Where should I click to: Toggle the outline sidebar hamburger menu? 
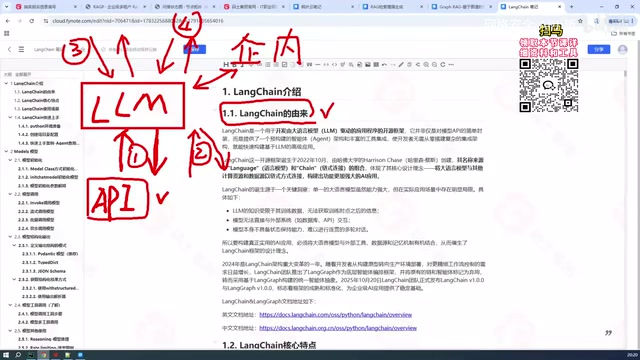coord(21,49)
